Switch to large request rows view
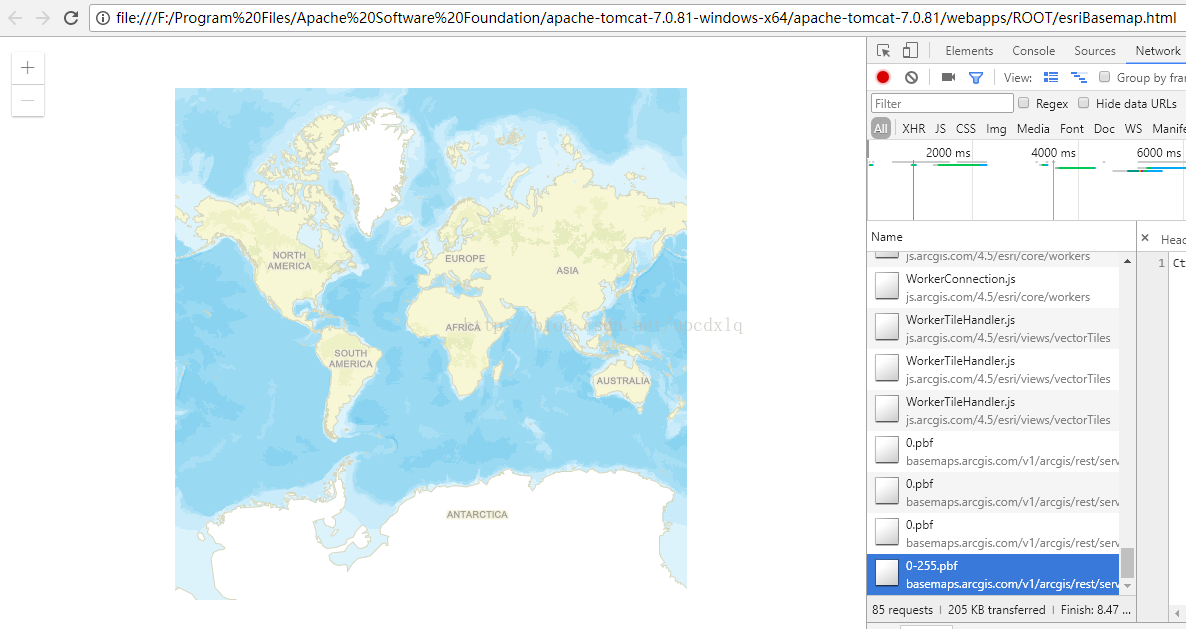The image size is (1186, 629). 1051,77
